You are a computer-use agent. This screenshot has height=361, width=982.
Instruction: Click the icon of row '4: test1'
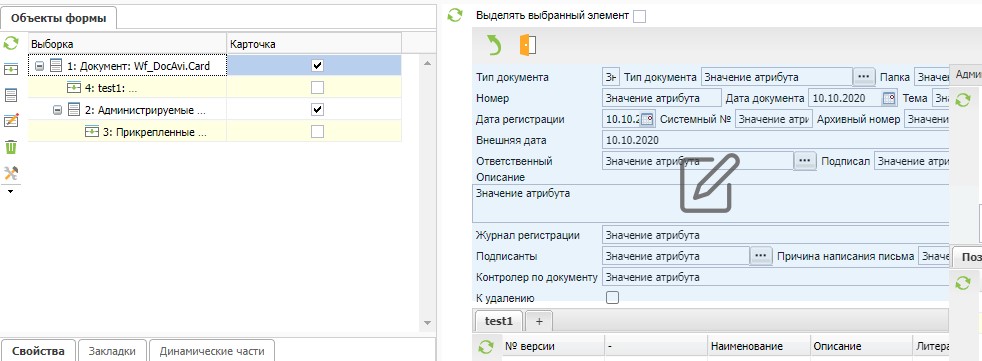click(74, 87)
